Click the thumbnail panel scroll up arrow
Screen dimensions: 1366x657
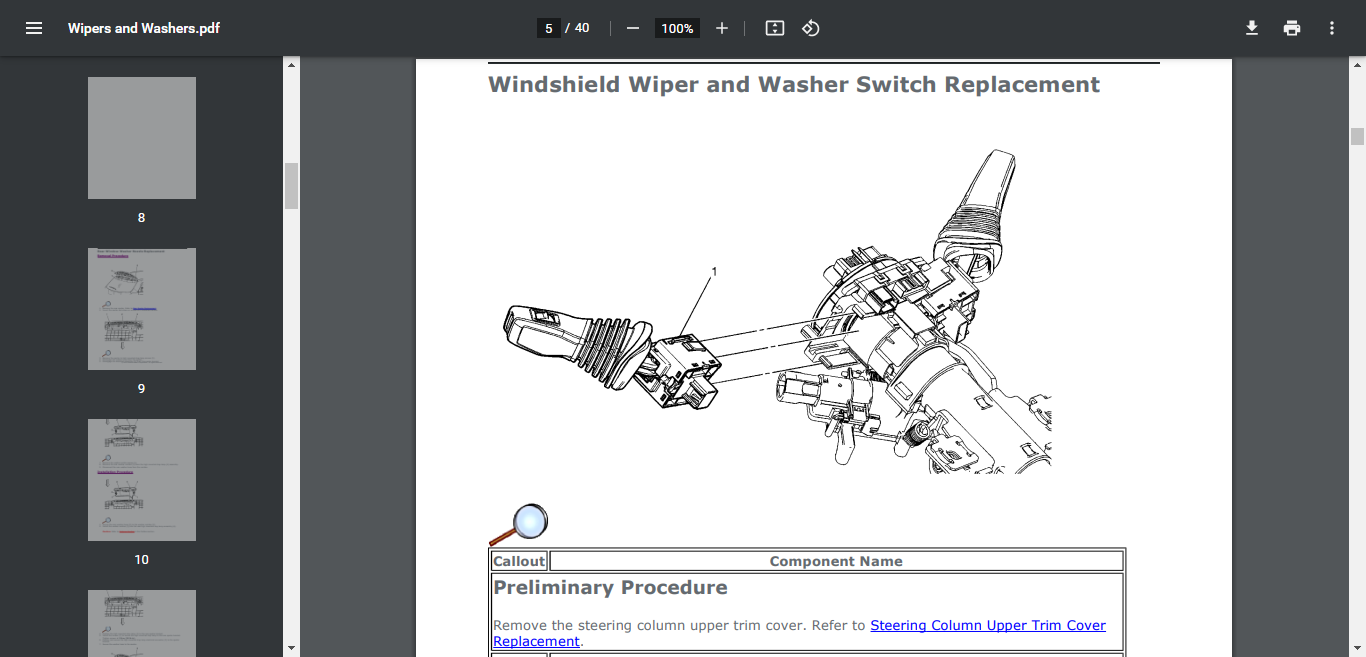coord(292,65)
